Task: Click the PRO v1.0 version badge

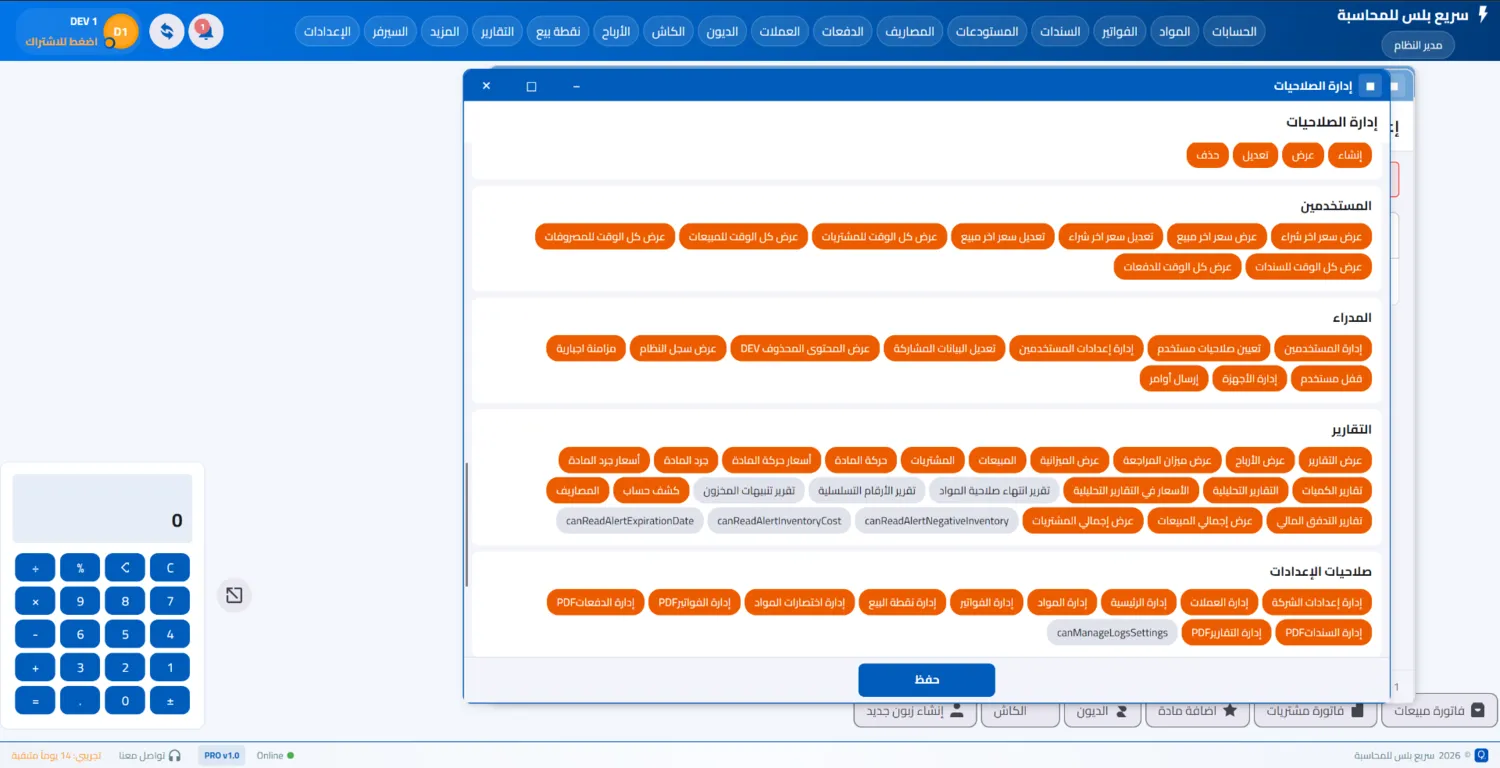Action: pos(221,756)
